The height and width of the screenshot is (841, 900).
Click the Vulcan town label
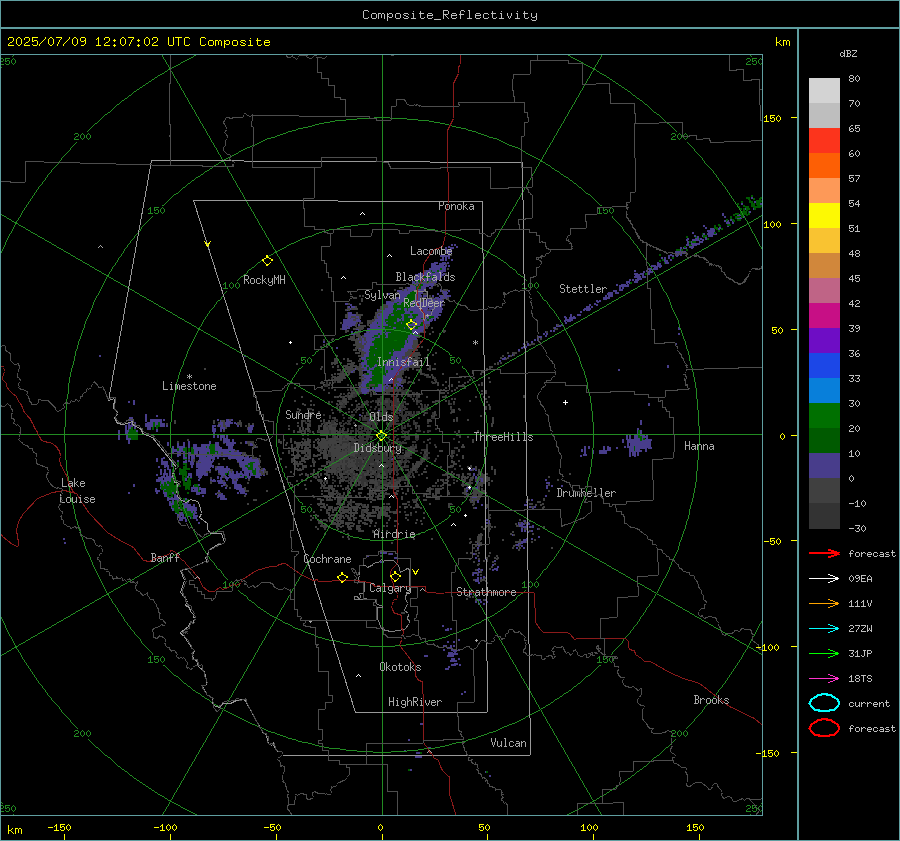508,743
